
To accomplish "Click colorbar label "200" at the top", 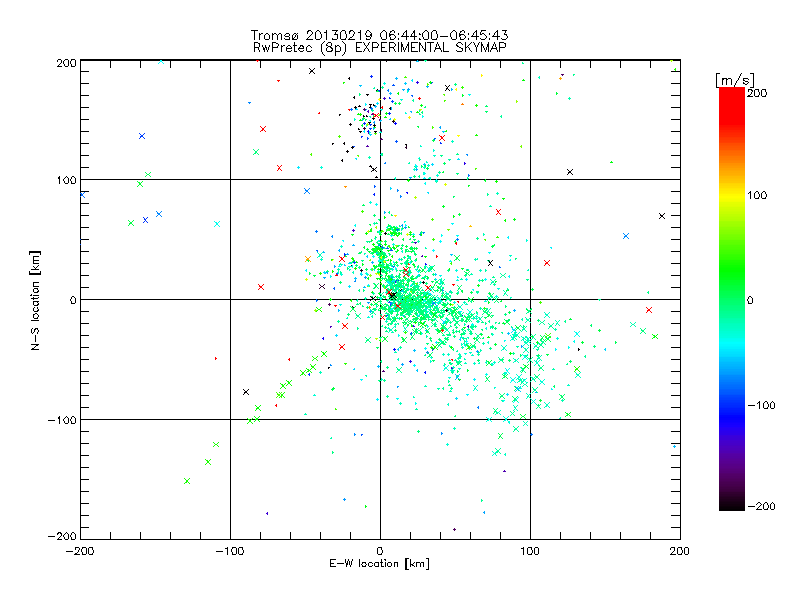I will click(757, 93).
